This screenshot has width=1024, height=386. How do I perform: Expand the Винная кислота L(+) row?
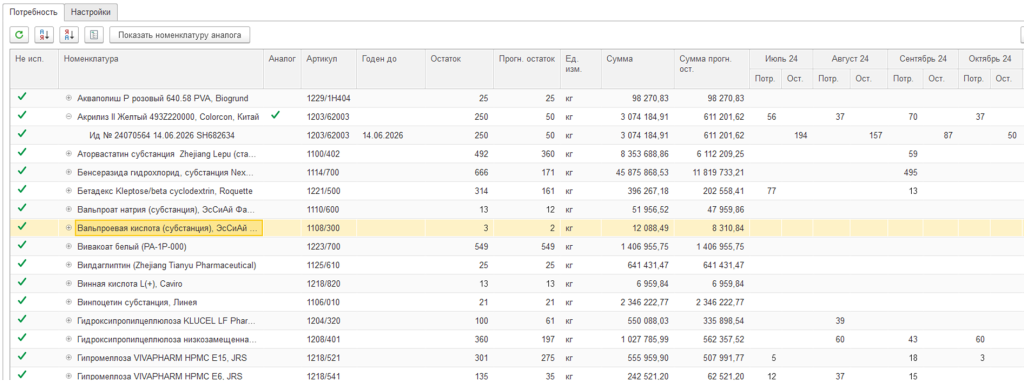pyautogui.click(x=69, y=283)
